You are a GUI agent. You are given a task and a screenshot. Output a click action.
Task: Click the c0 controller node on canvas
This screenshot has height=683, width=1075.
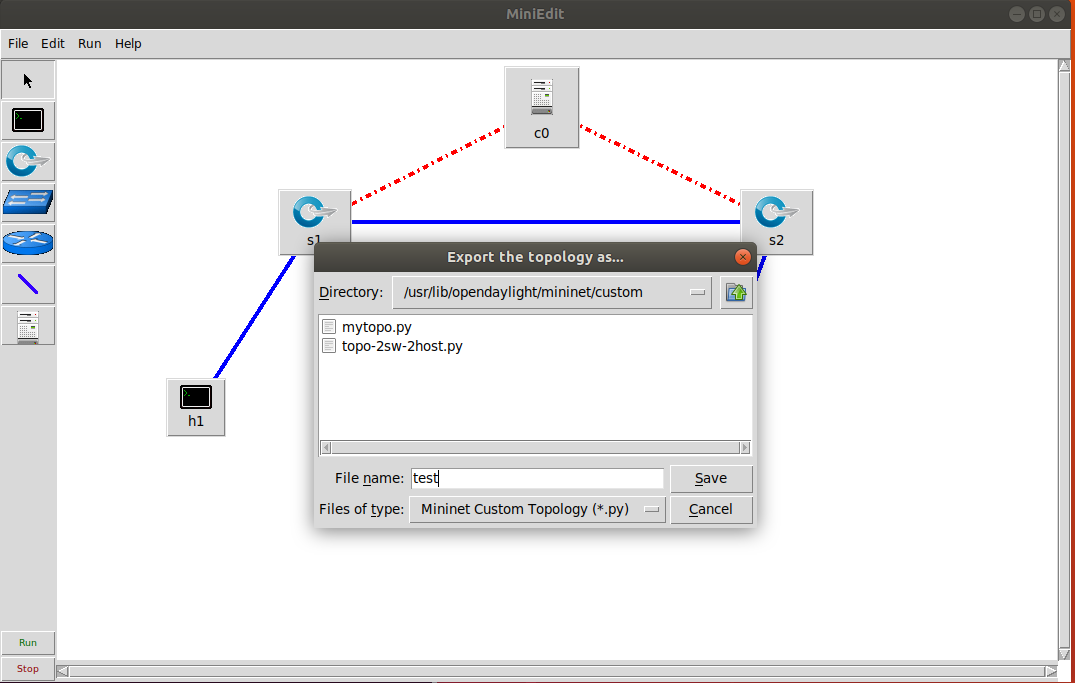pyautogui.click(x=541, y=100)
